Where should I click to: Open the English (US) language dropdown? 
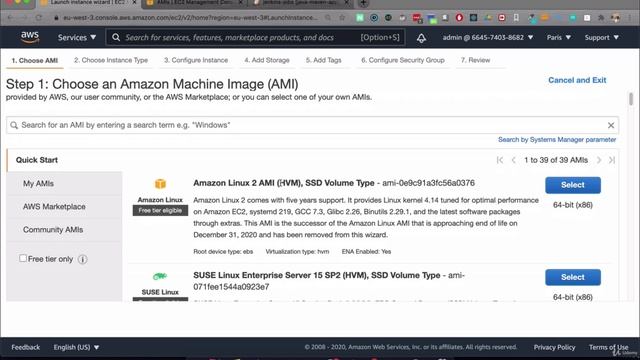click(76, 347)
